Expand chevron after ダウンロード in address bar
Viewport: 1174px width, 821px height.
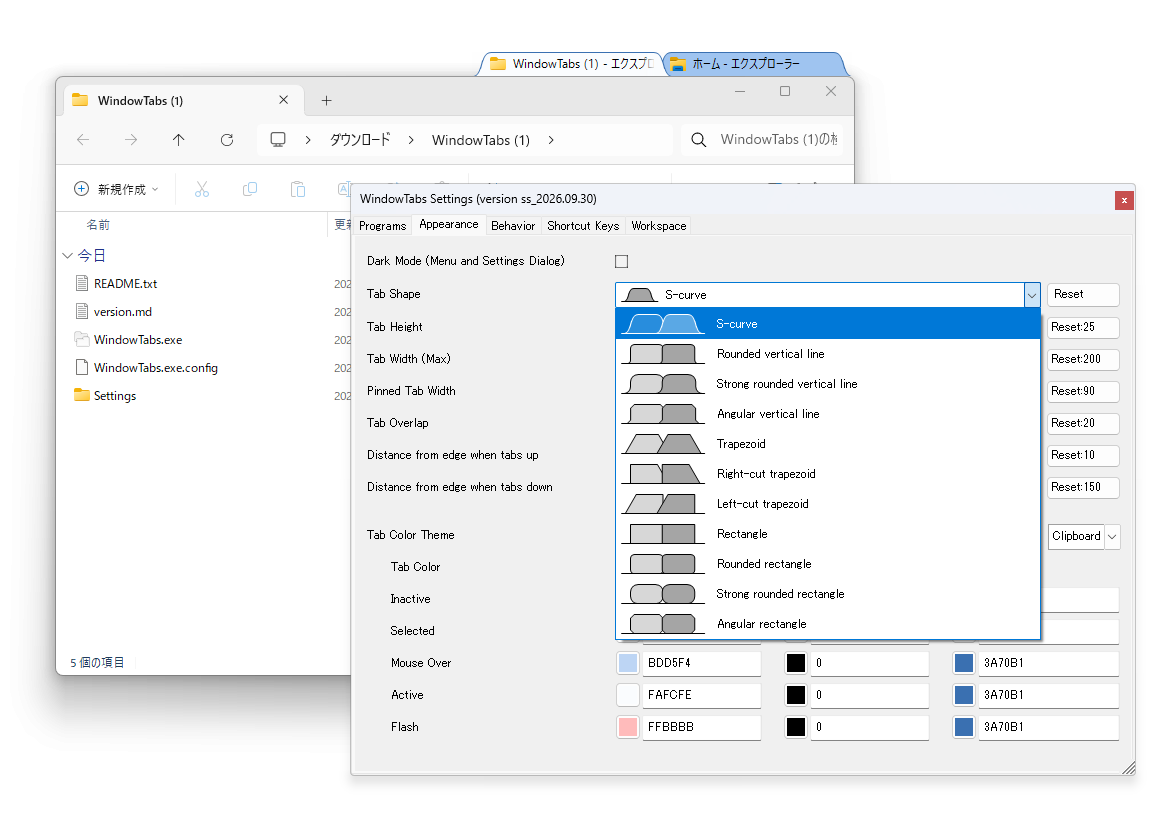[411, 140]
